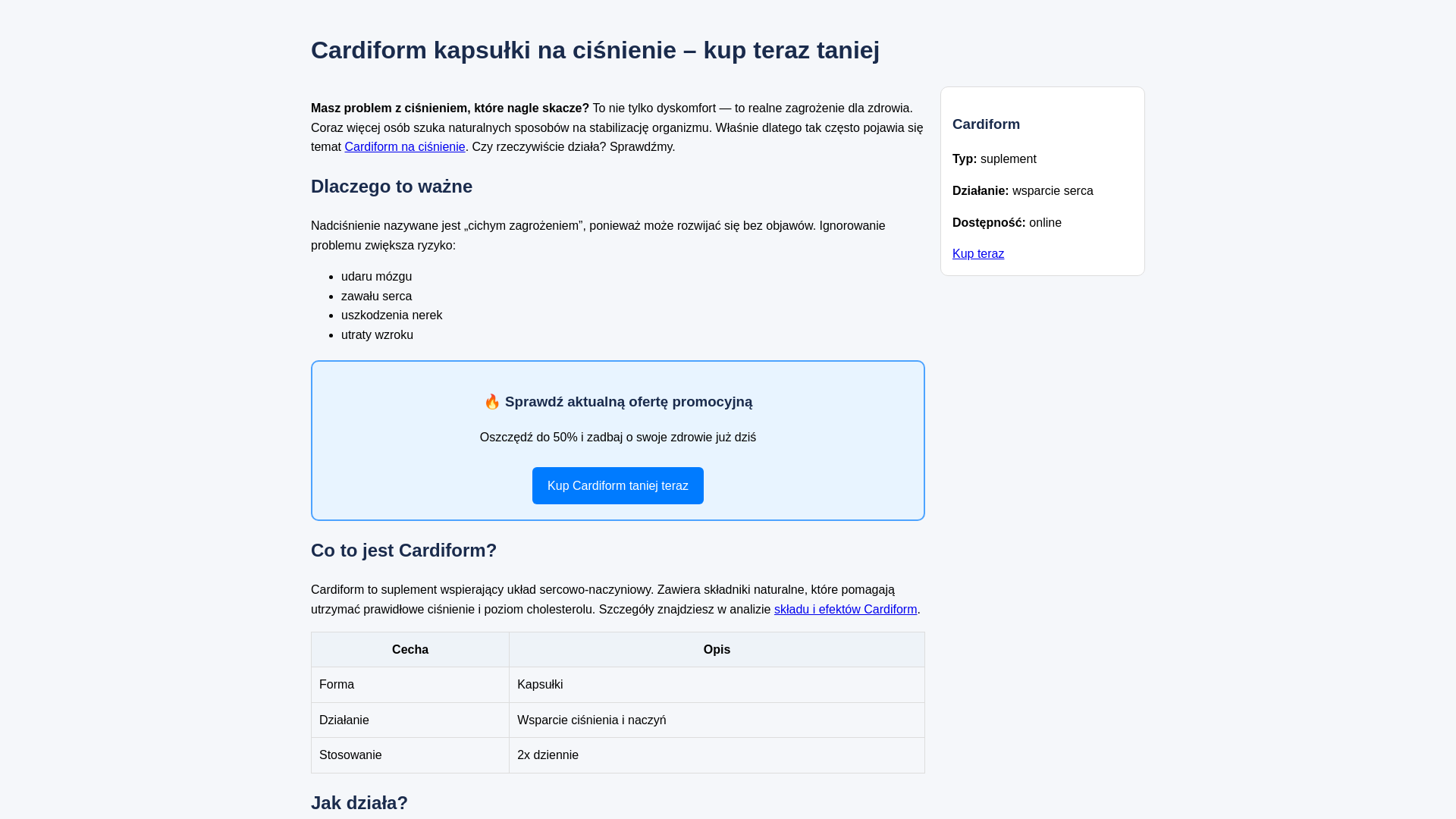
Task: Click the 'Kup teraz' sidebar link
Action: [978, 254]
